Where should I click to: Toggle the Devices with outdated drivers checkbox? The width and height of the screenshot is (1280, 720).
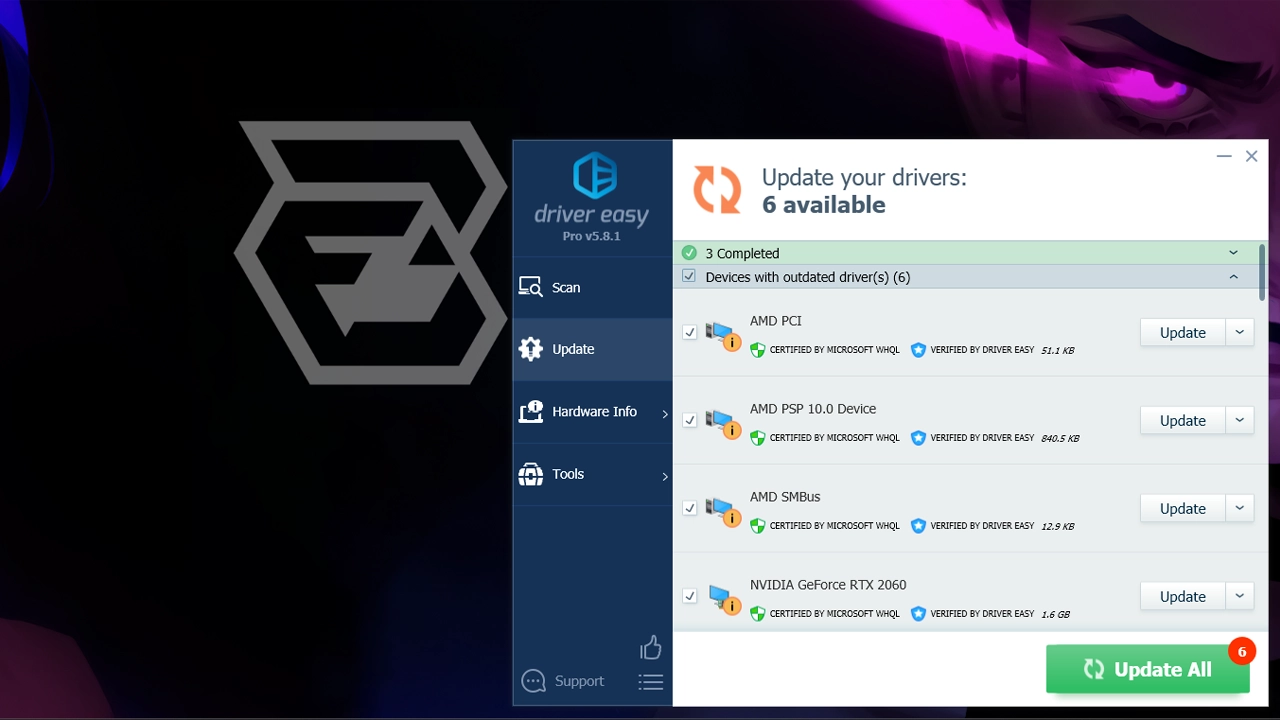click(689, 276)
